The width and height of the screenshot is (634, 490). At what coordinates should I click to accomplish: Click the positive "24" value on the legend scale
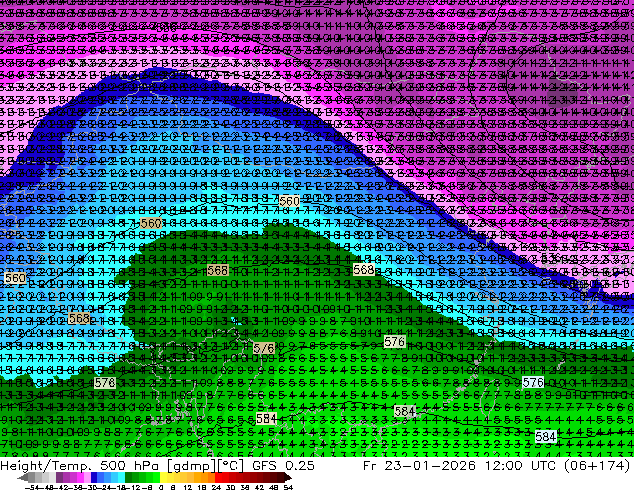pos(216,488)
